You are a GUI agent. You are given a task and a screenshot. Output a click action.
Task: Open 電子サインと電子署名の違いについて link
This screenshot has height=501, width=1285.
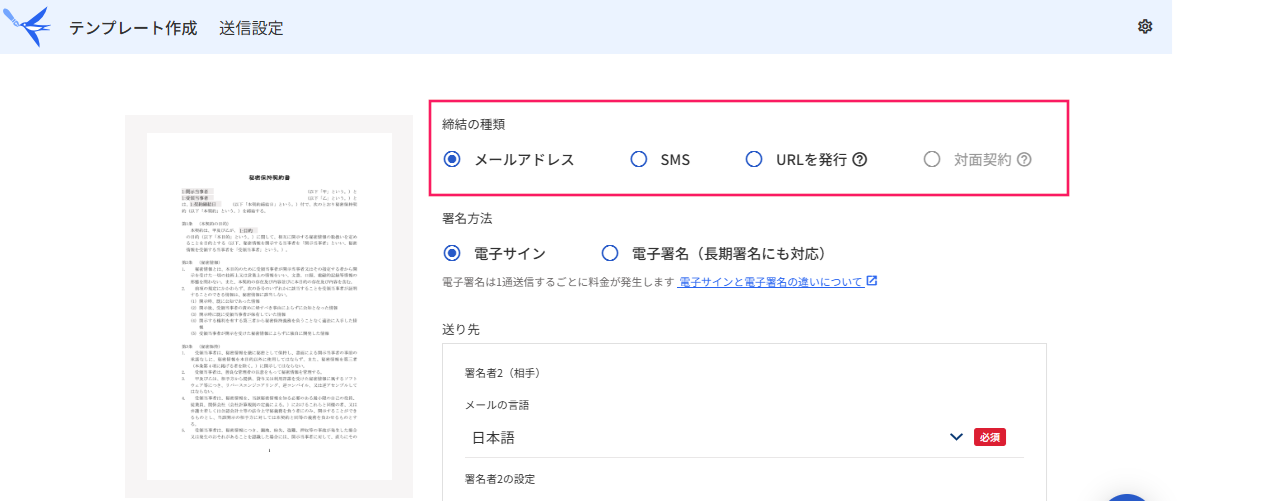[x=771, y=282]
